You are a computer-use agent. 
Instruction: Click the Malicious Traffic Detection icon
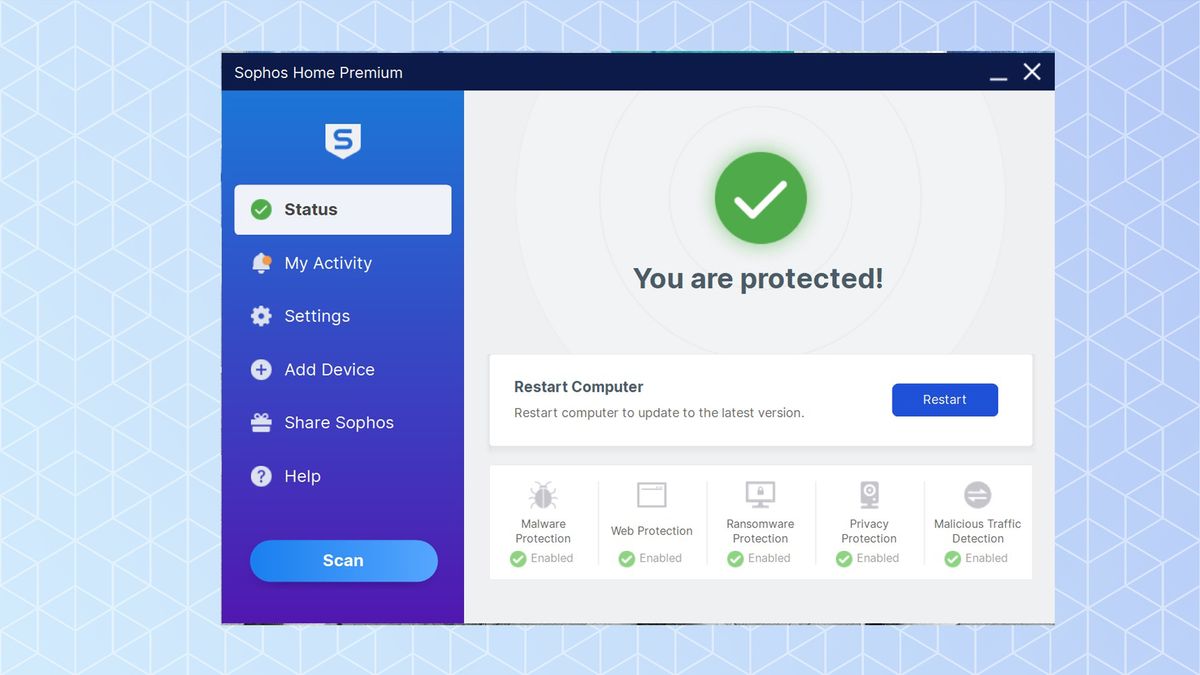(x=977, y=494)
